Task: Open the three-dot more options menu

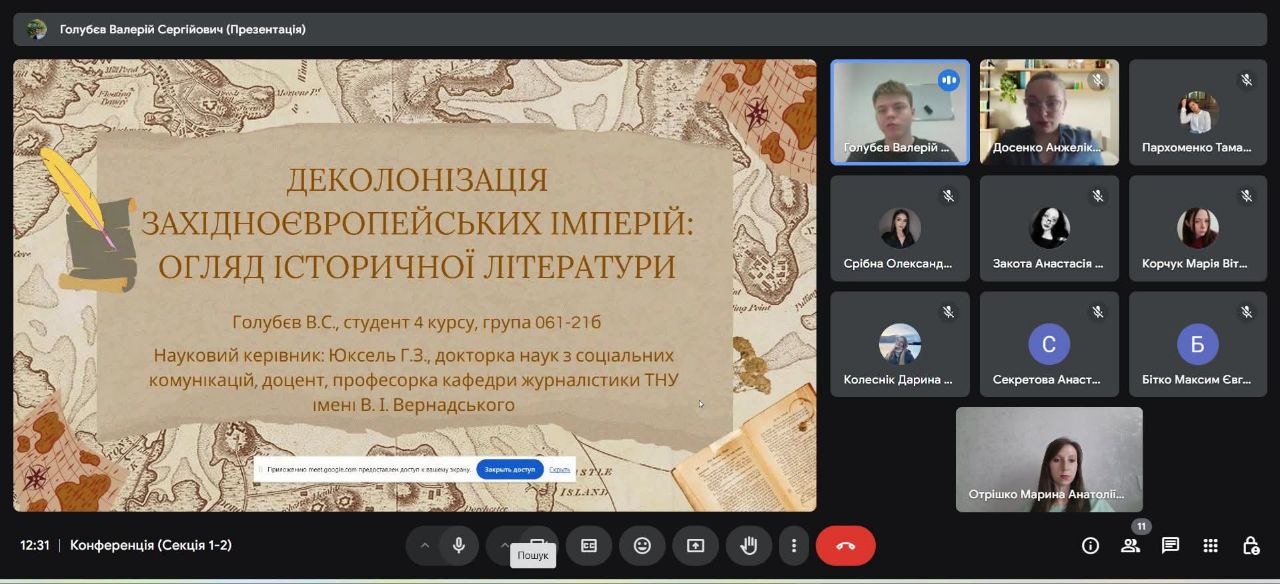Action: [793, 545]
